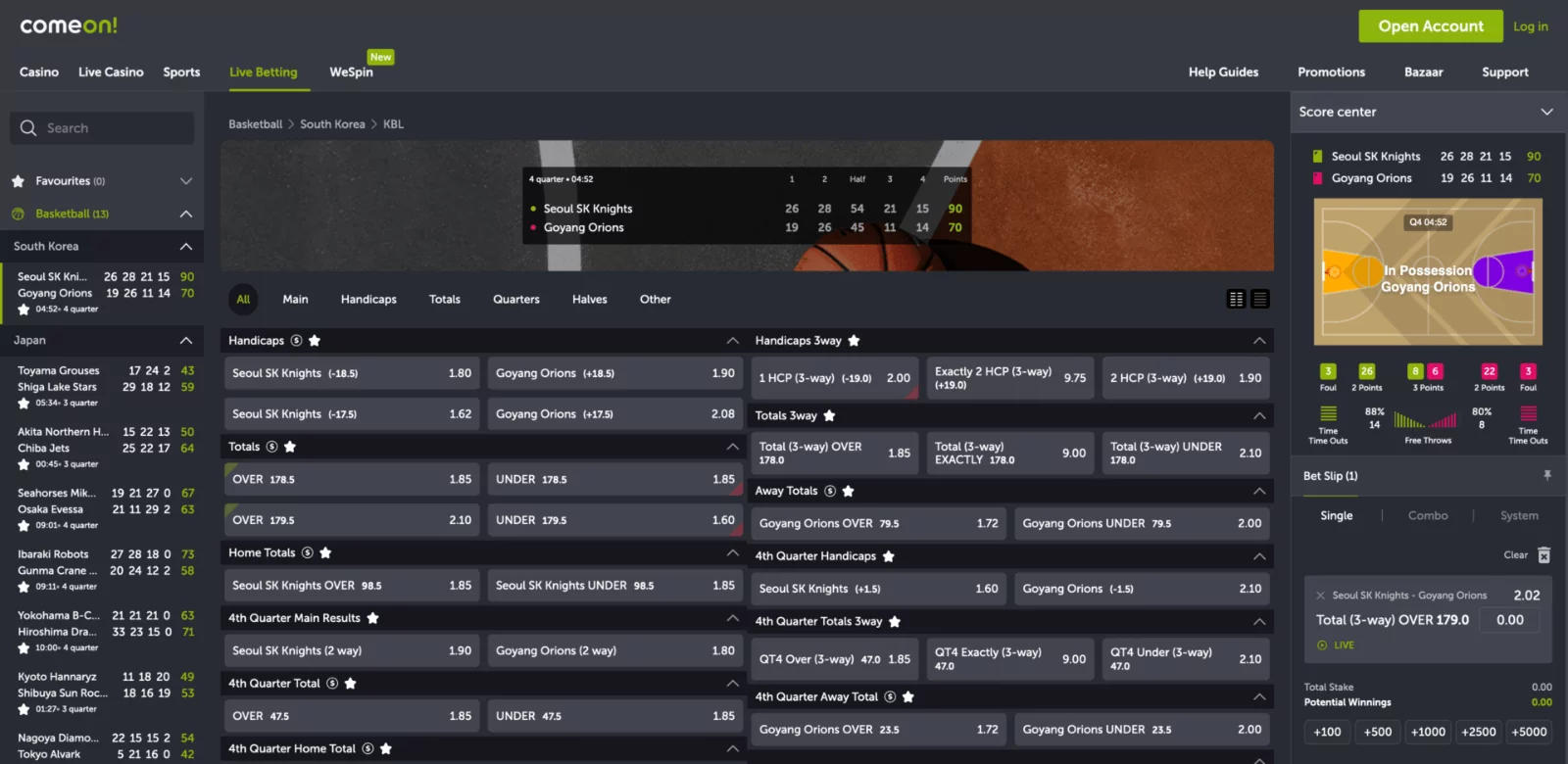Favourite the Home Totals market star

(x=325, y=553)
